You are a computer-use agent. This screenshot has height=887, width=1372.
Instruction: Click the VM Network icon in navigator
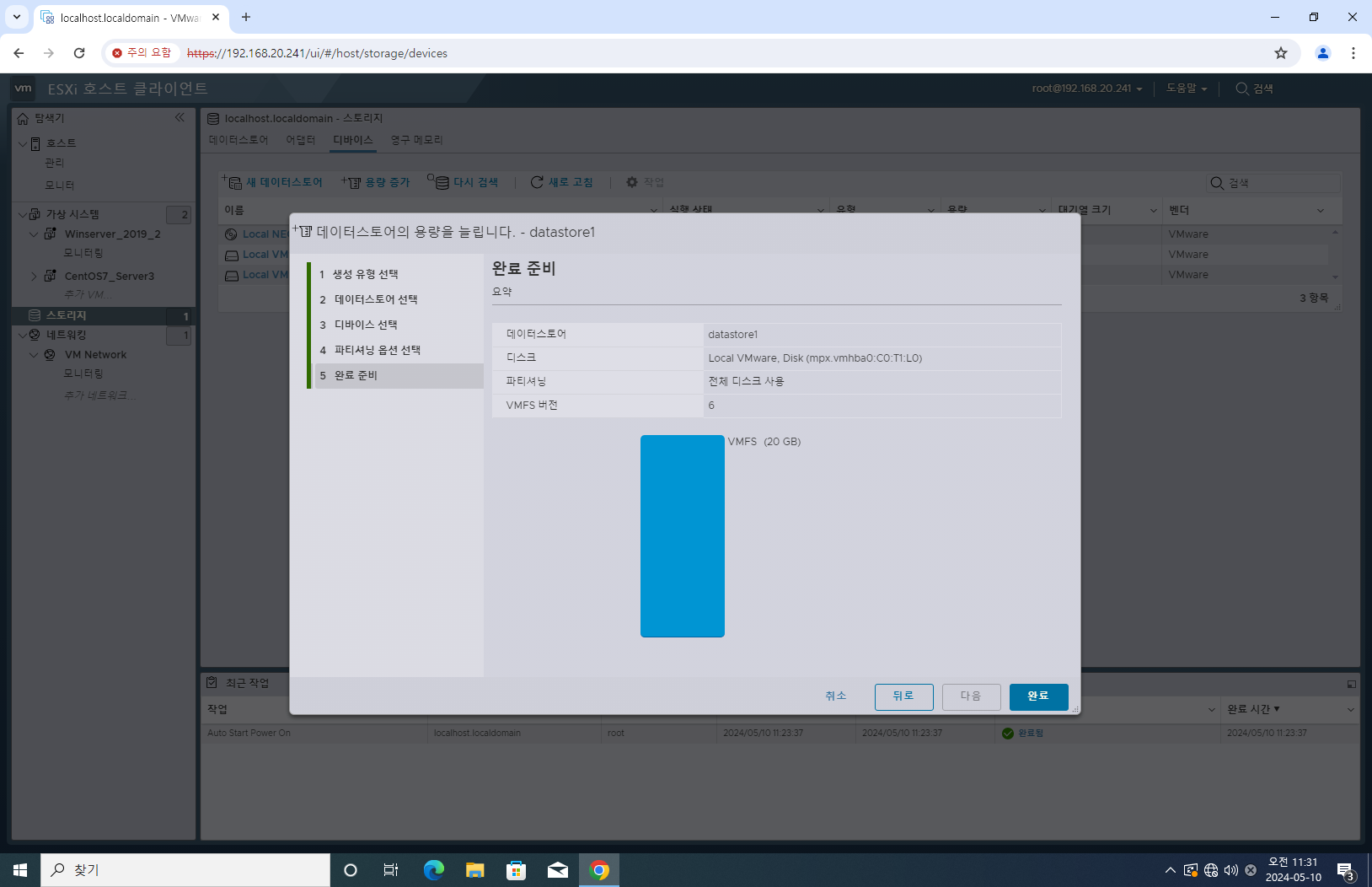pyautogui.click(x=50, y=355)
